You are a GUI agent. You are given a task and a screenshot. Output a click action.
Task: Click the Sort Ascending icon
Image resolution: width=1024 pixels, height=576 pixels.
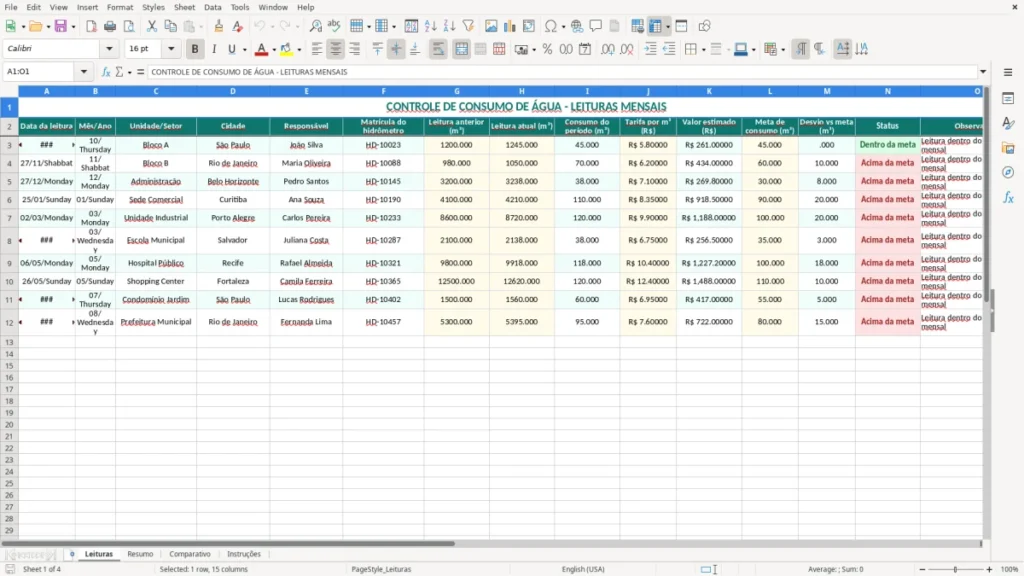pos(430,26)
